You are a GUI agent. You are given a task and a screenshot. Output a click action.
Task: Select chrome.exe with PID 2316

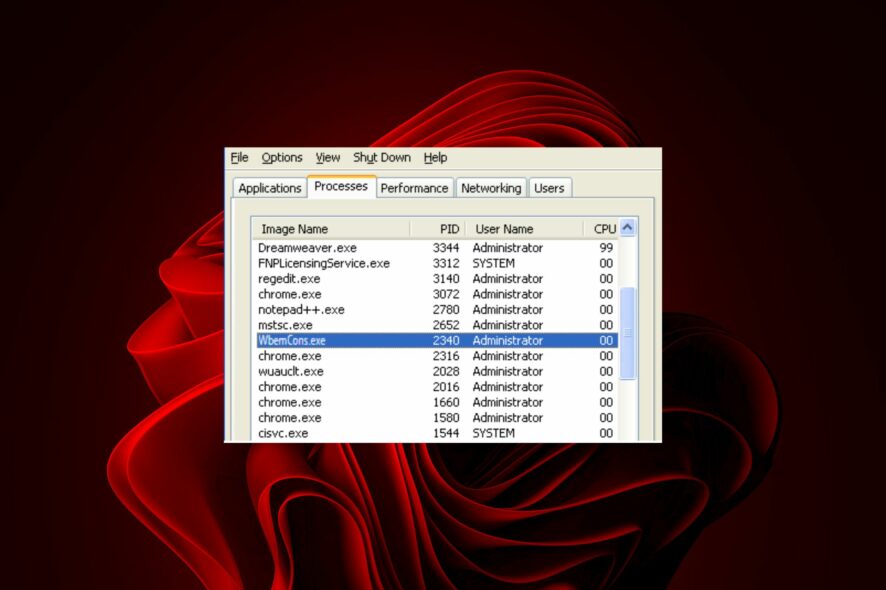(435, 356)
